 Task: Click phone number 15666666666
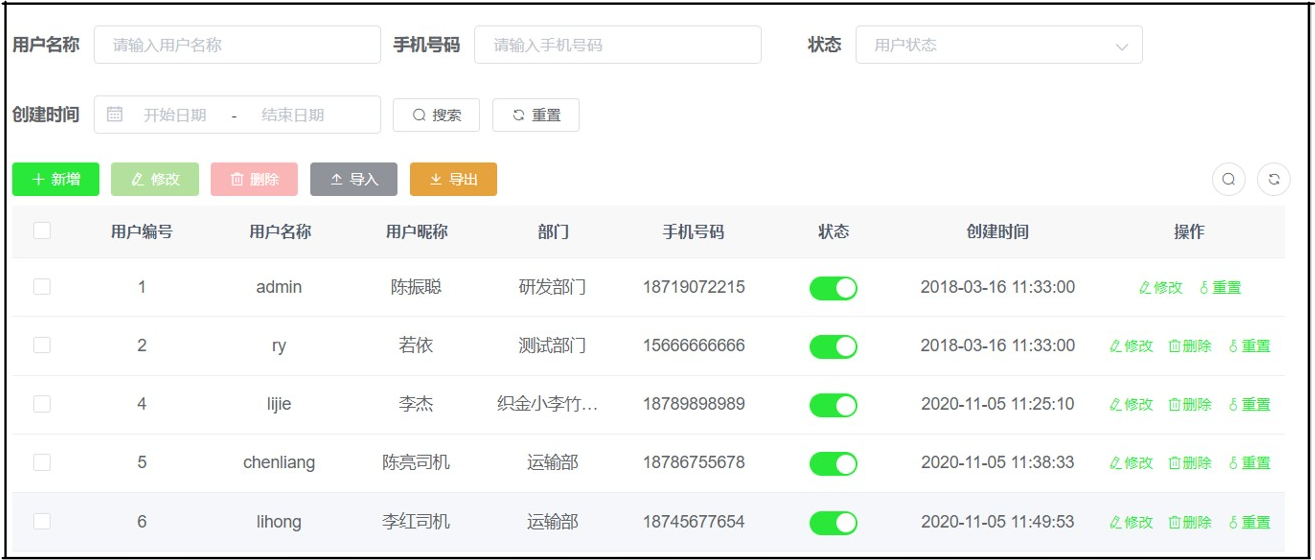694,345
